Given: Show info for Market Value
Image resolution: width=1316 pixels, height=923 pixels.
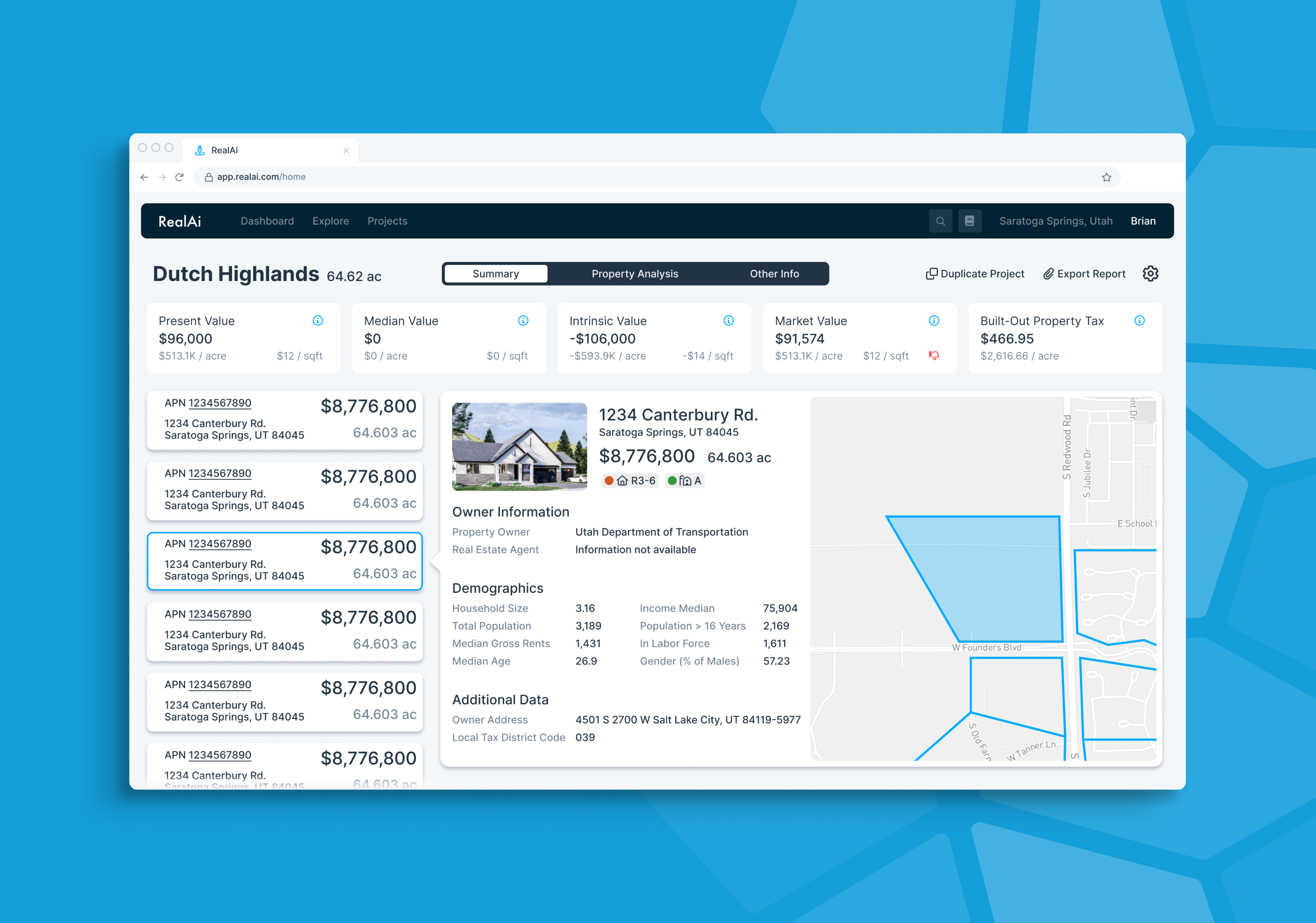Looking at the screenshot, I should tap(934, 321).
